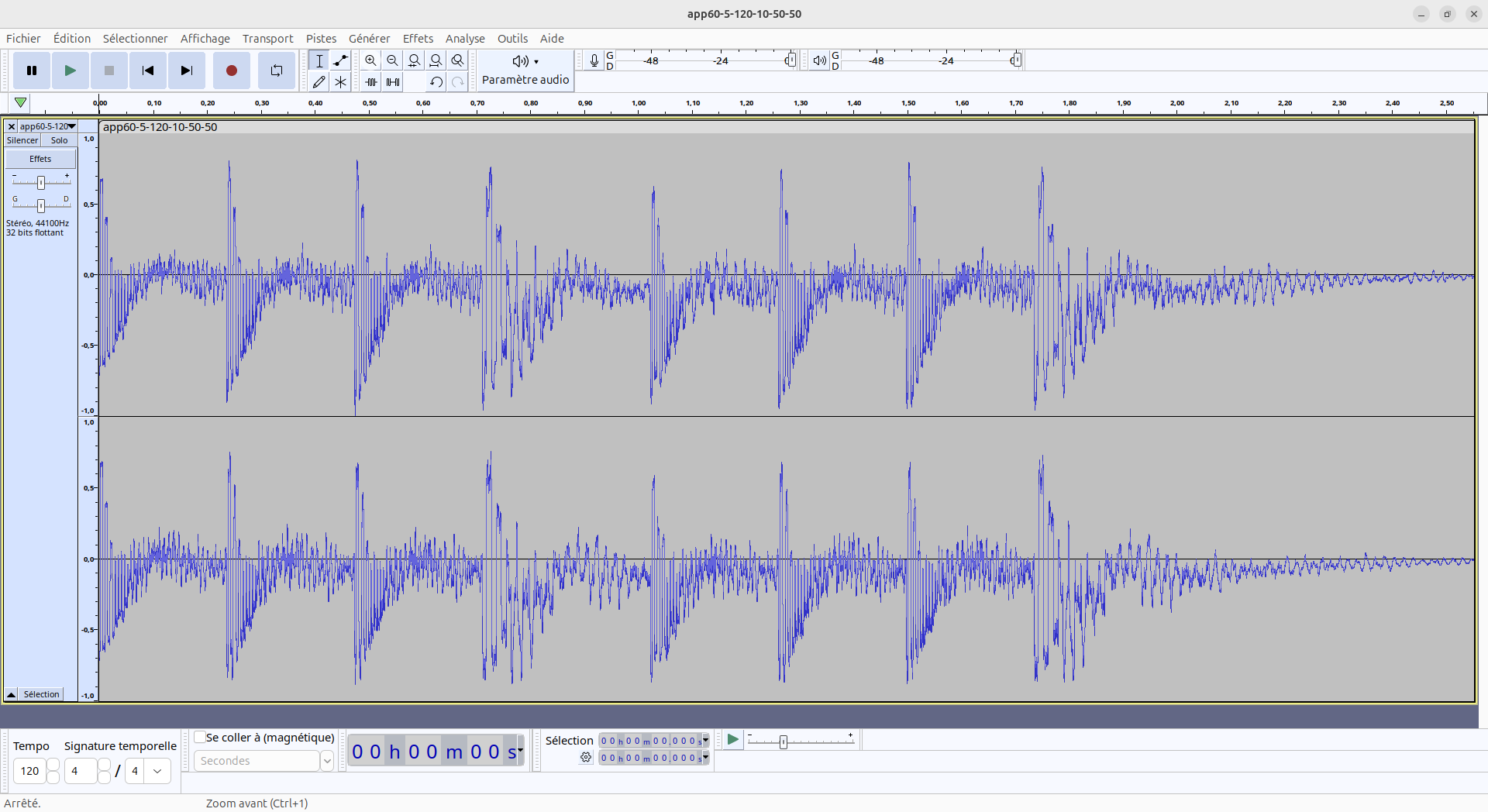Screen dimensions: 1488x812
Task: Select the Draw pencil tool
Action: [319, 81]
